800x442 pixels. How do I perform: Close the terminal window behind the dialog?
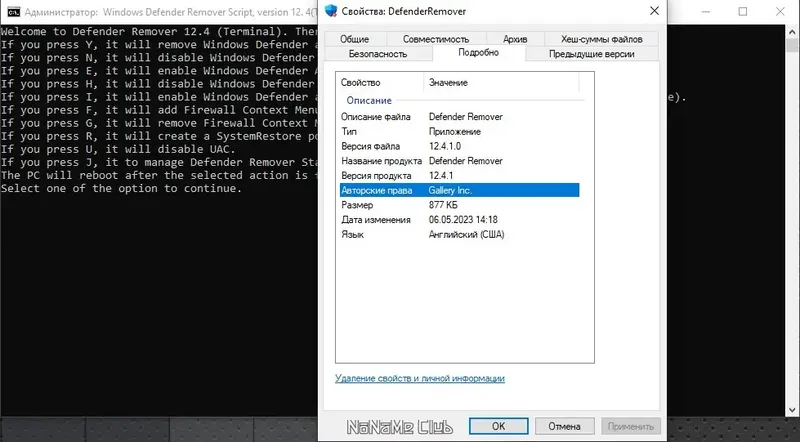(x=780, y=11)
